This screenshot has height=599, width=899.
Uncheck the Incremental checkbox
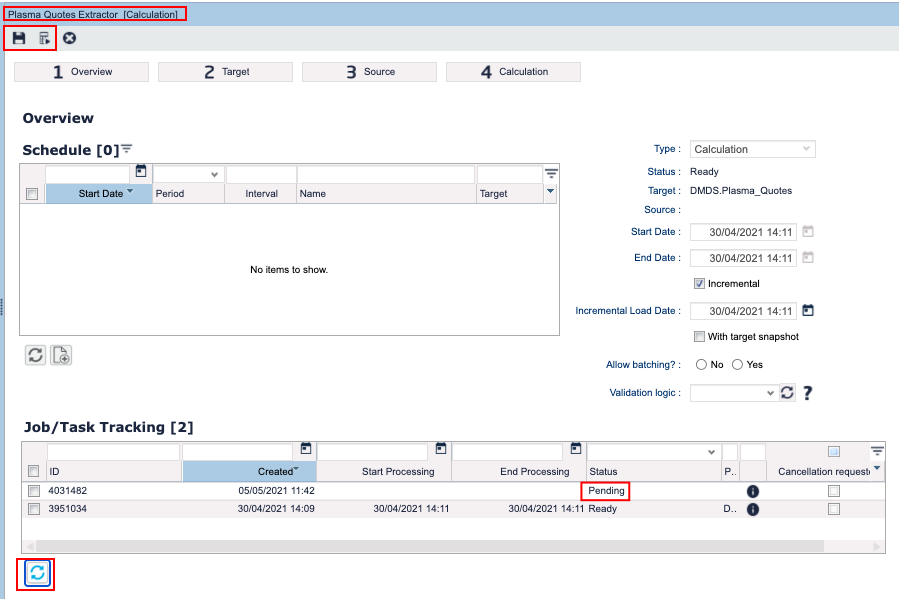[700, 284]
